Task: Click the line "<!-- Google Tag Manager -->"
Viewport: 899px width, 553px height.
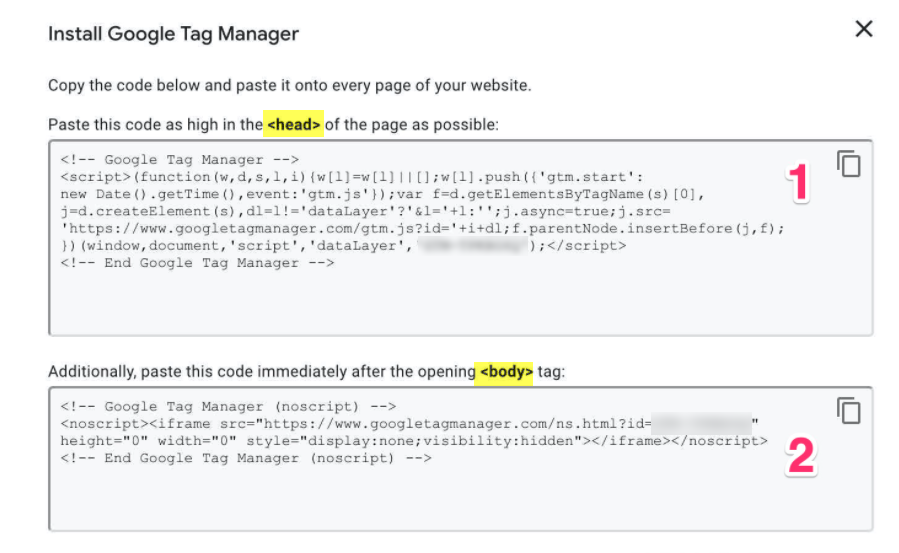Action: 179,159
